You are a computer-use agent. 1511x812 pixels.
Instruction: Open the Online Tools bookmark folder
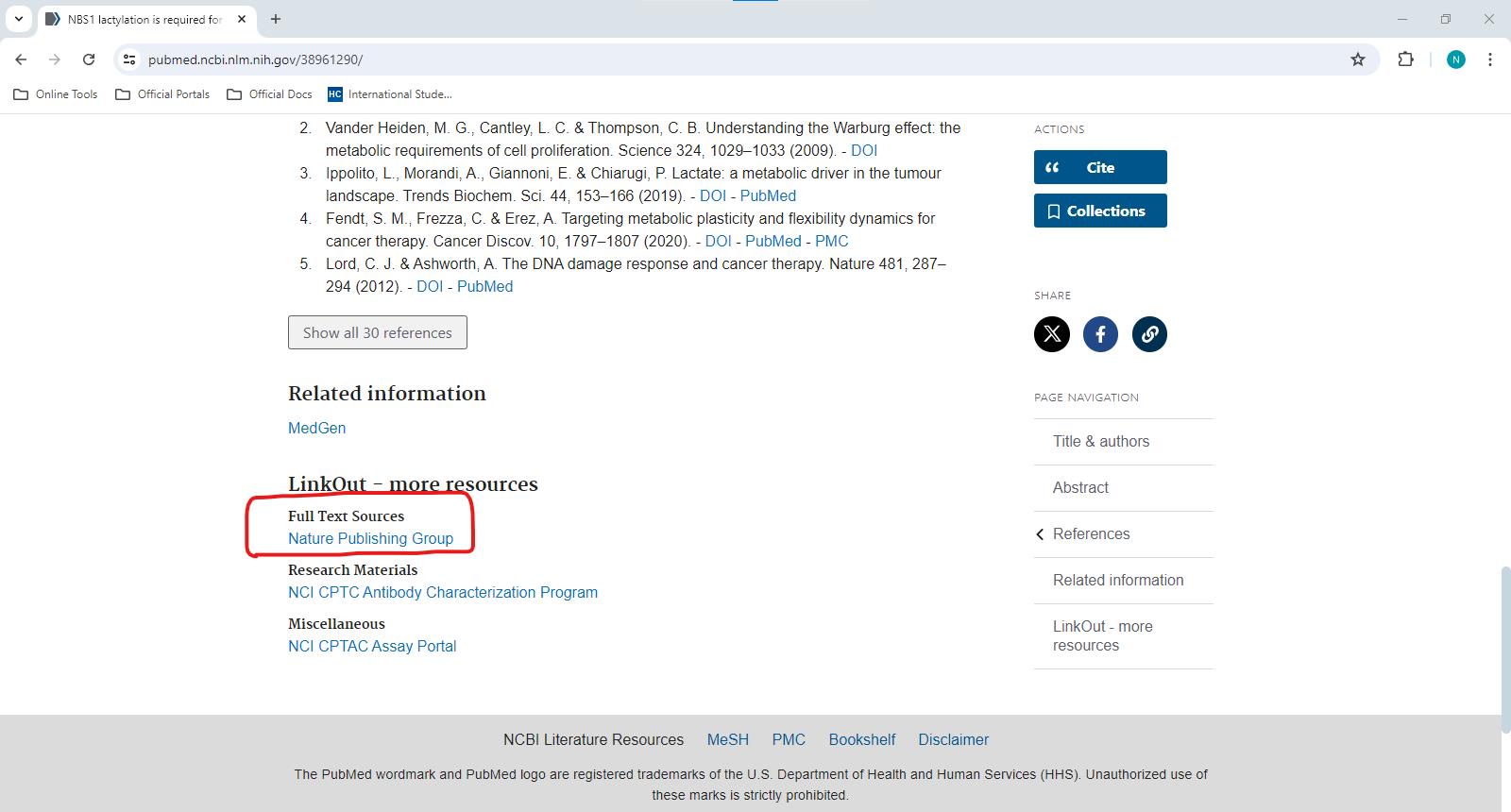[x=56, y=94]
